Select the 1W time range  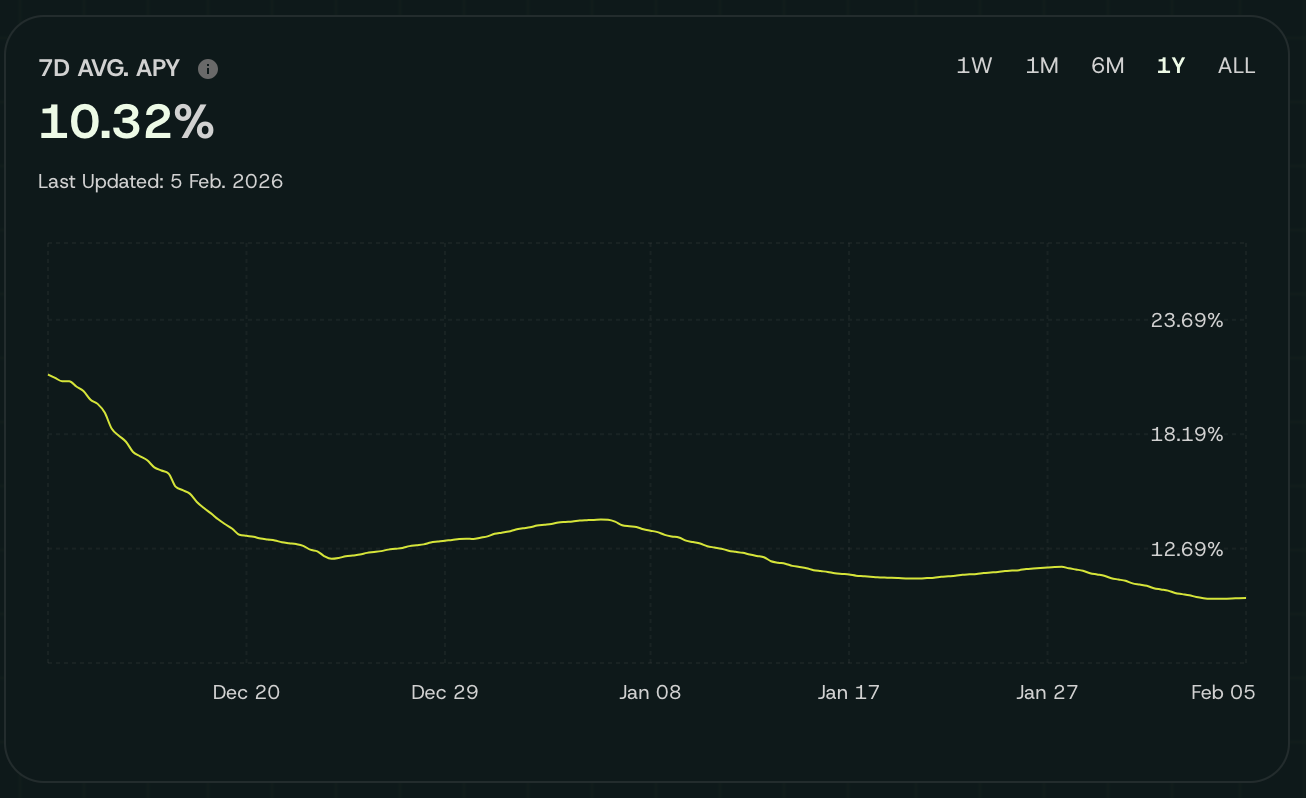point(973,65)
